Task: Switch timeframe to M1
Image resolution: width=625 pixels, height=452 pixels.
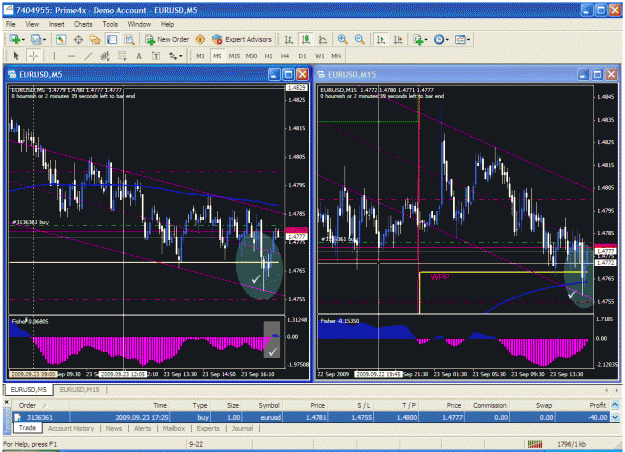Action: click(x=200, y=56)
